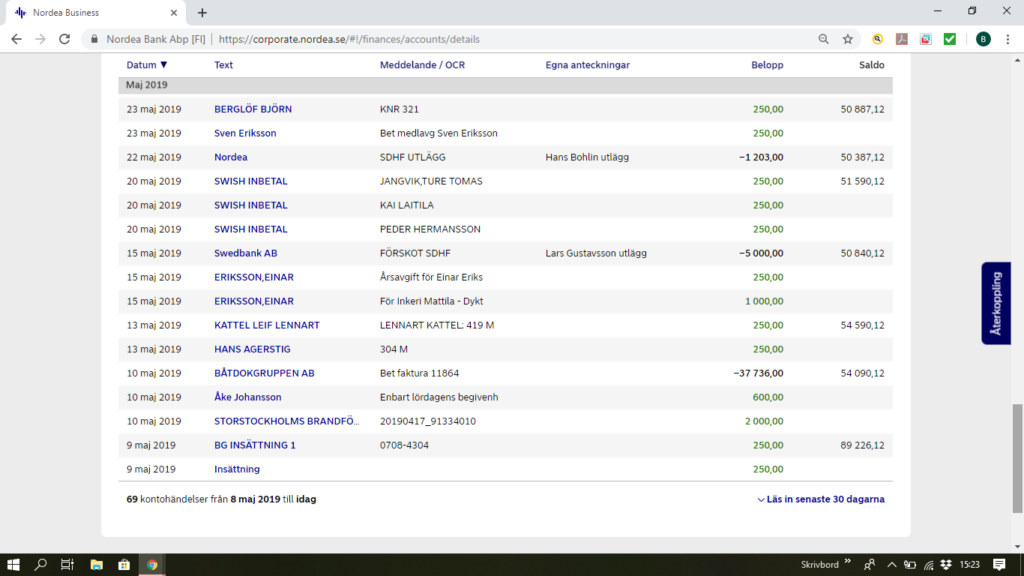The width and height of the screenshot is (1024, 576).
Task: Select the Hans Bohlin utlägg note
Action: (x=587, y=157)
